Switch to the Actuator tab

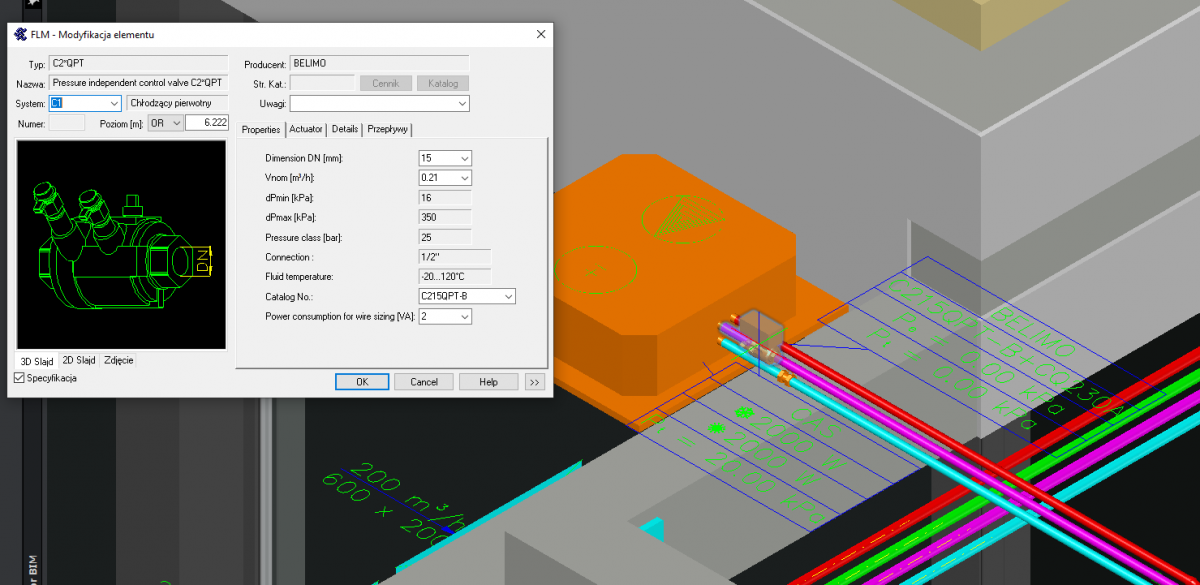click(x=306, y=129)
